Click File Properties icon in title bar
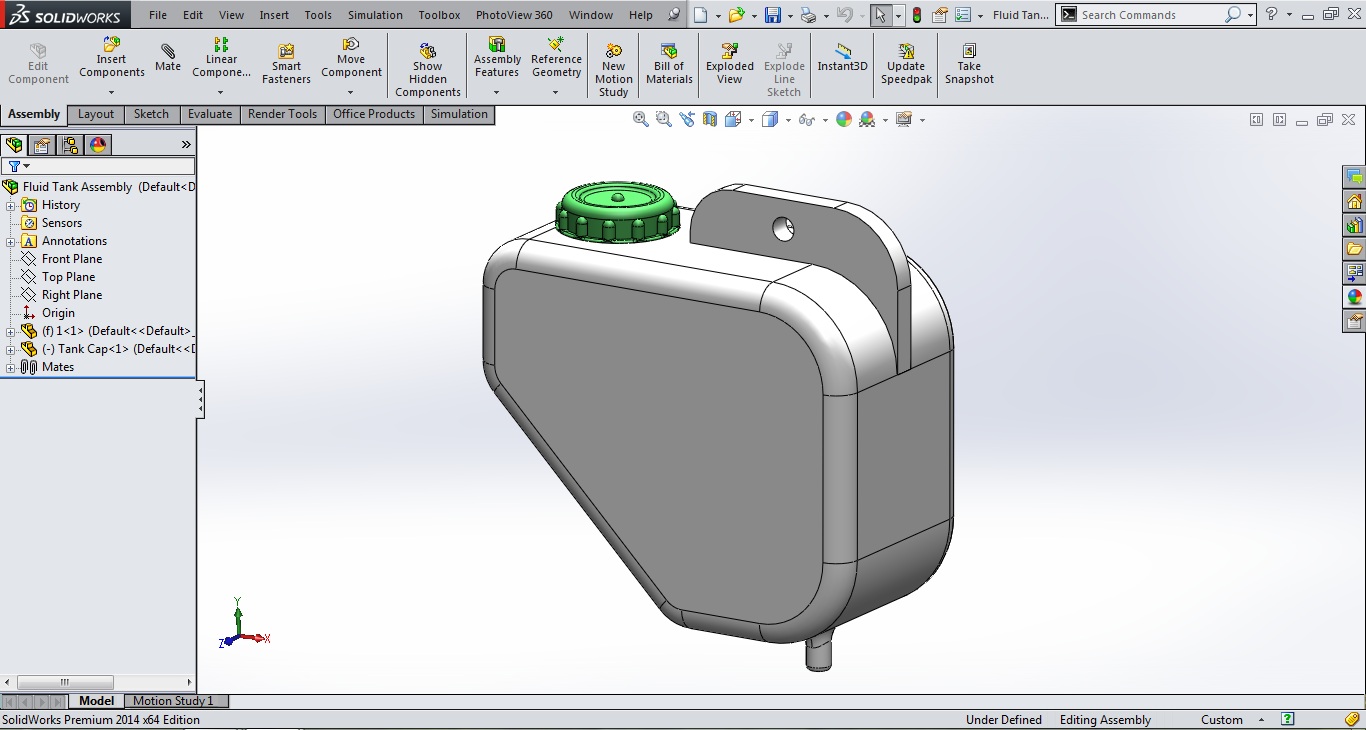The image size is (1366, 730). click(x=940, y=15)
